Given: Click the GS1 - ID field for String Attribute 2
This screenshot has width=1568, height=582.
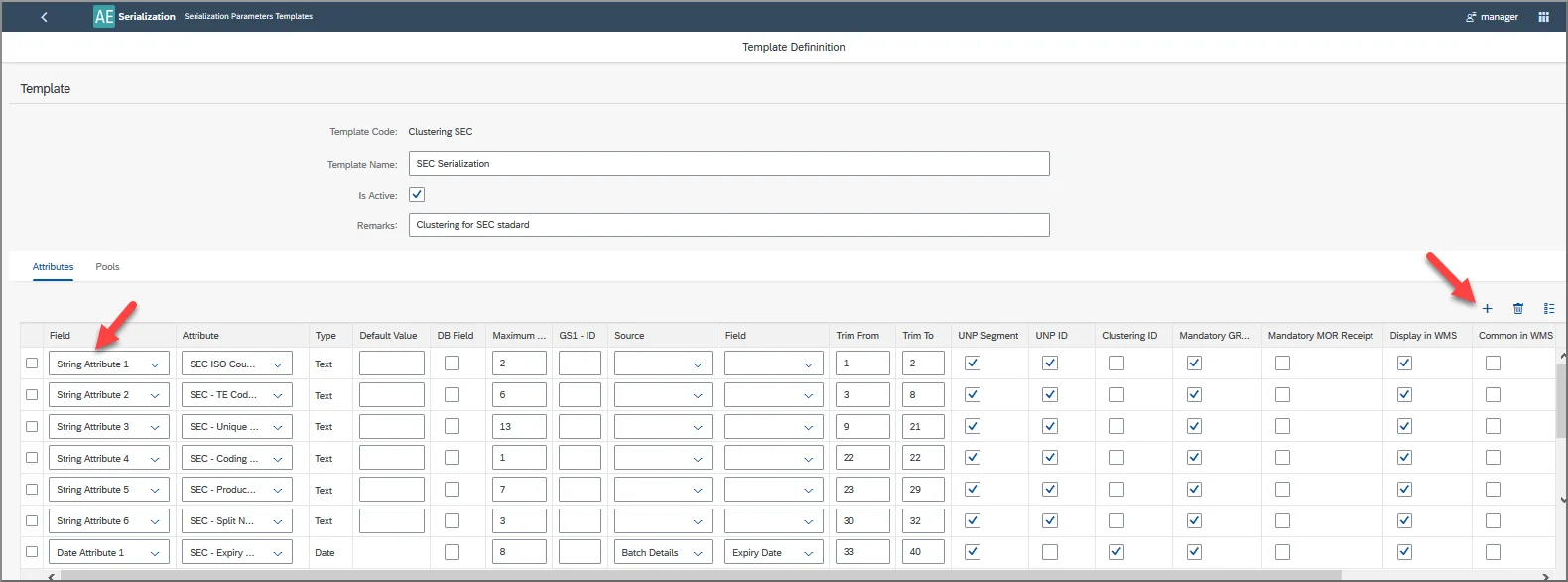Looking at the screenshot, I should tap(580, 395).
